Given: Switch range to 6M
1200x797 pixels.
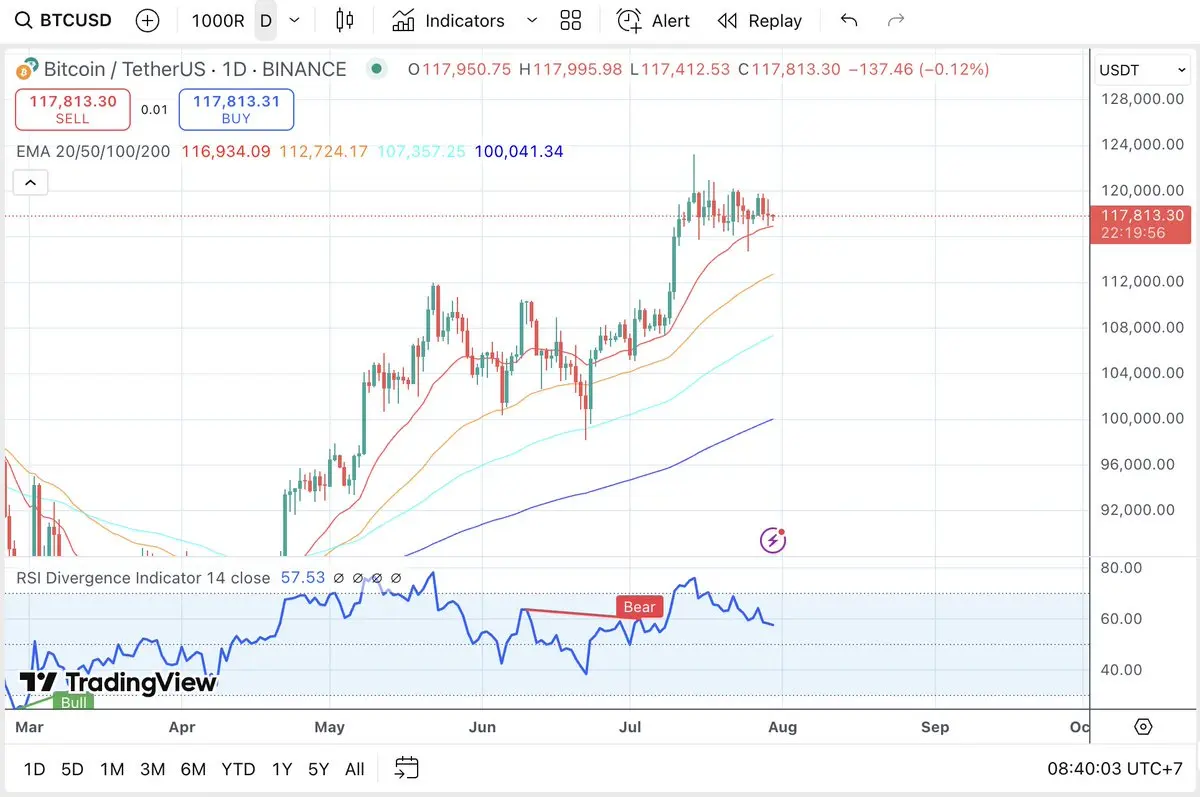Looking at the screenshot, I should [193, 769].
